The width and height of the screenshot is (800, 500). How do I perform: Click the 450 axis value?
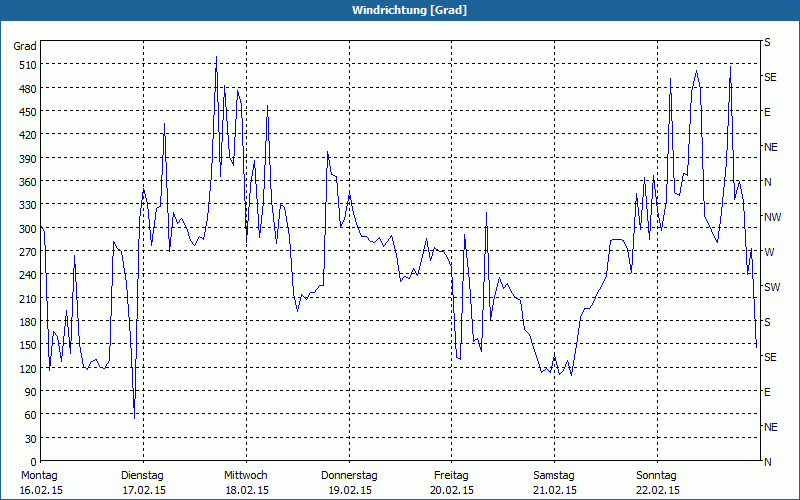[x=28, y=112]
